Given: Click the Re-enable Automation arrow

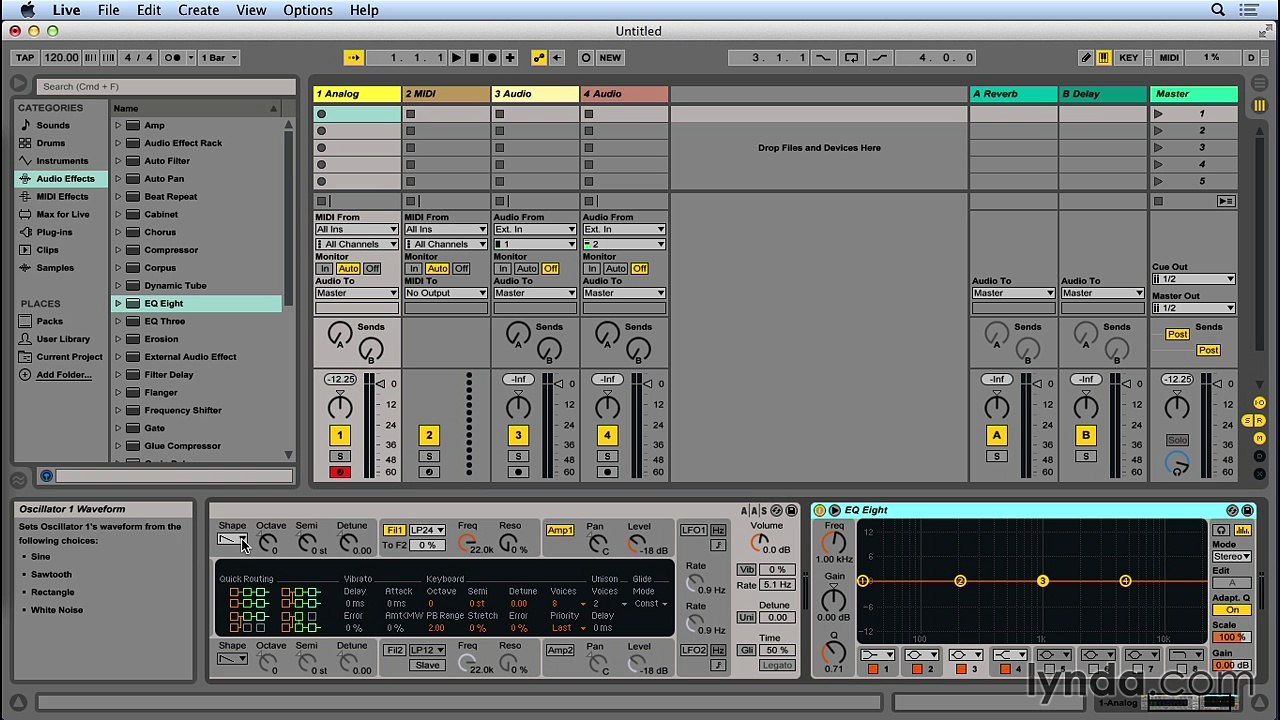Looking at the screenshot, I should (557, 58).
